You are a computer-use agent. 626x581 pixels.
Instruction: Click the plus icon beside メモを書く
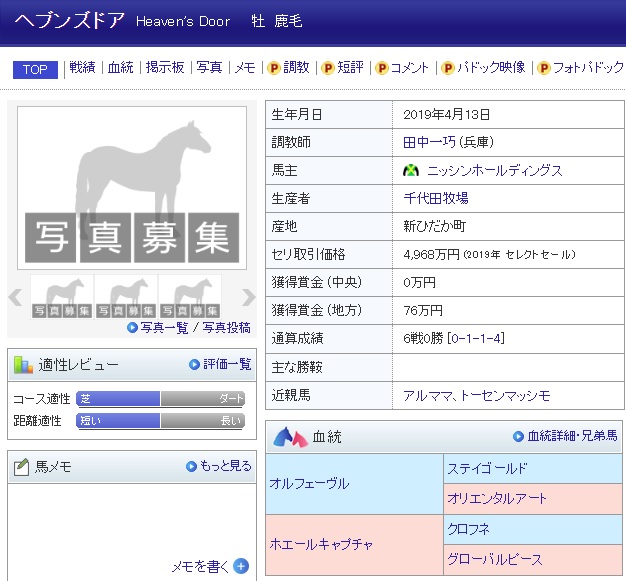[241, 567]
